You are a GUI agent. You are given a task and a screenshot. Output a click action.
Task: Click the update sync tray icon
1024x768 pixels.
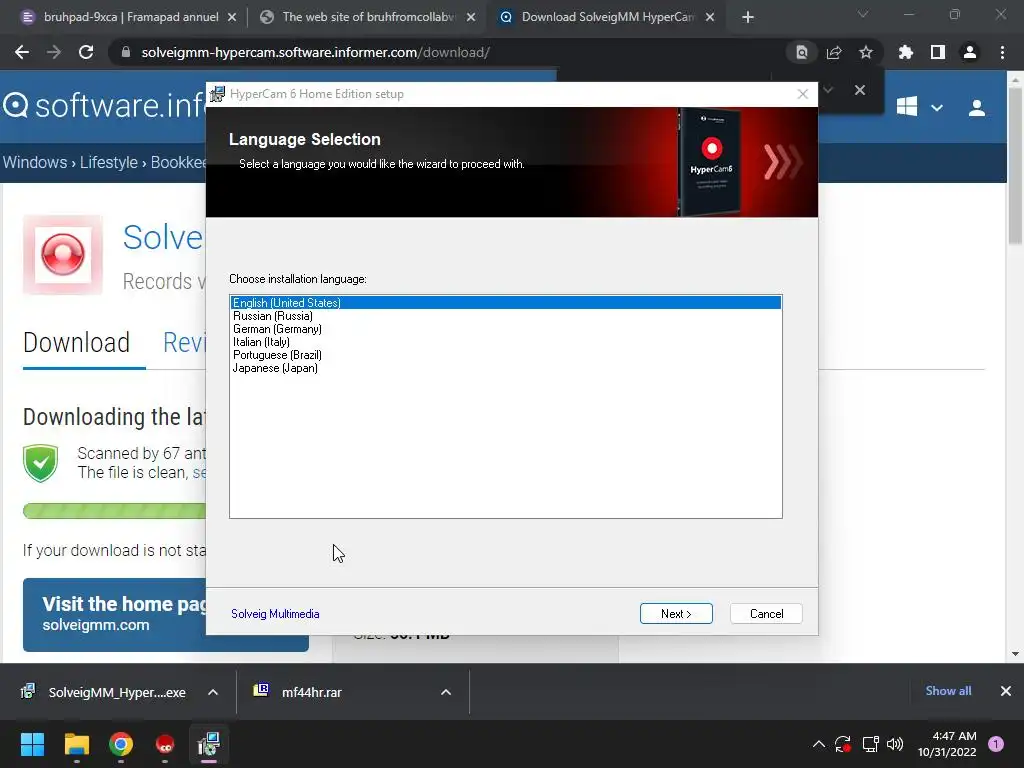(x=842, y=744)
